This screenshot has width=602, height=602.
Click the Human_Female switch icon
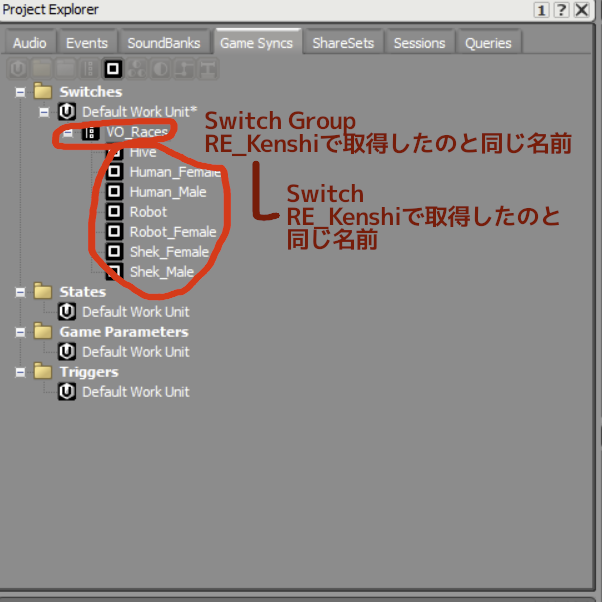[x=114, y=172]
